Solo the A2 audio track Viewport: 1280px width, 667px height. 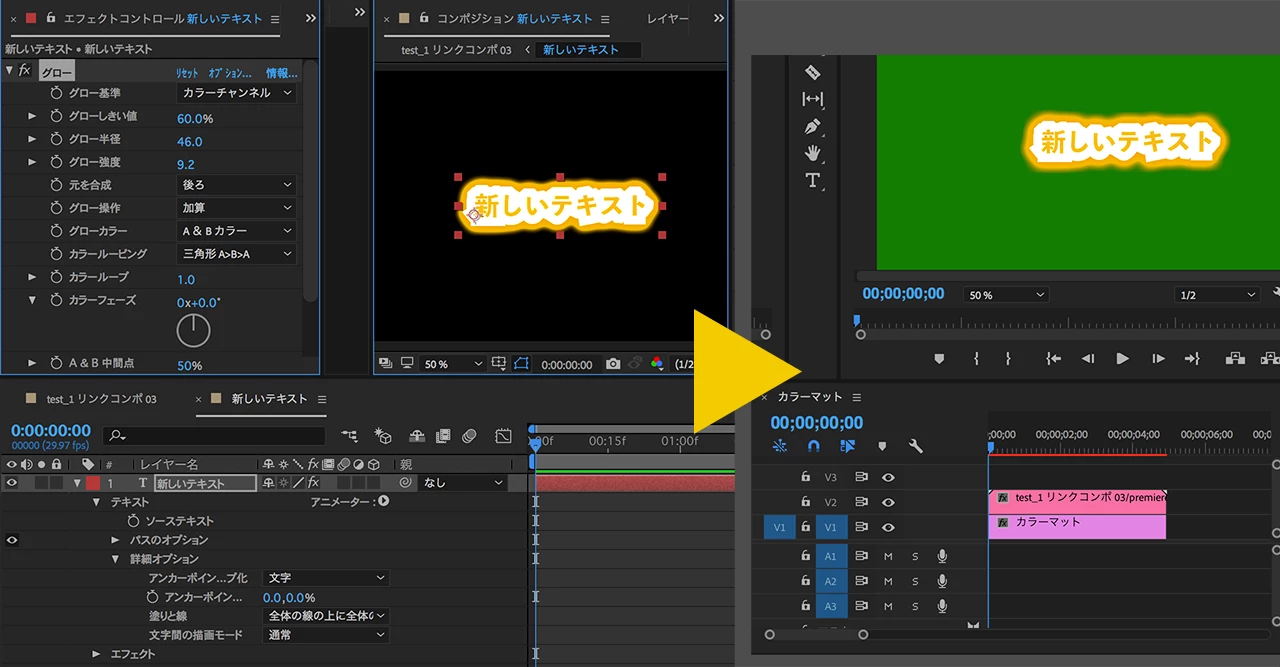(915, 581)
